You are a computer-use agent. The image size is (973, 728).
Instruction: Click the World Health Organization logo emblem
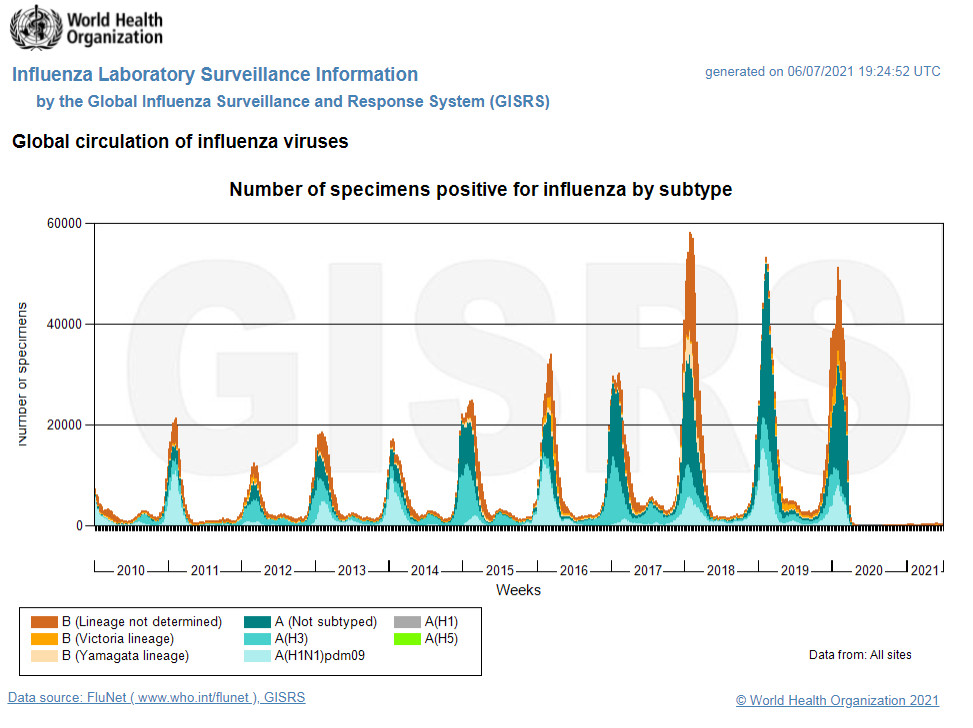coord(34,28)
